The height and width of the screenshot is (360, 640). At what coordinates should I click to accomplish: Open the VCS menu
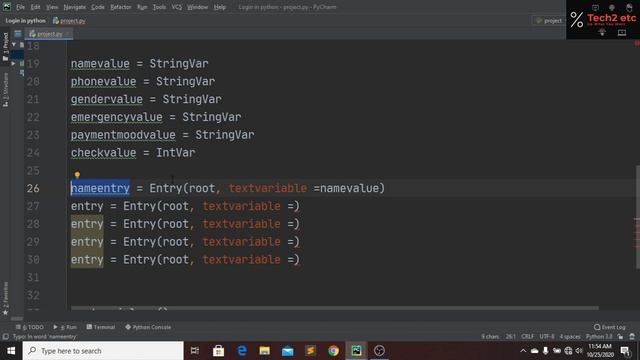(x=177, y=7)
